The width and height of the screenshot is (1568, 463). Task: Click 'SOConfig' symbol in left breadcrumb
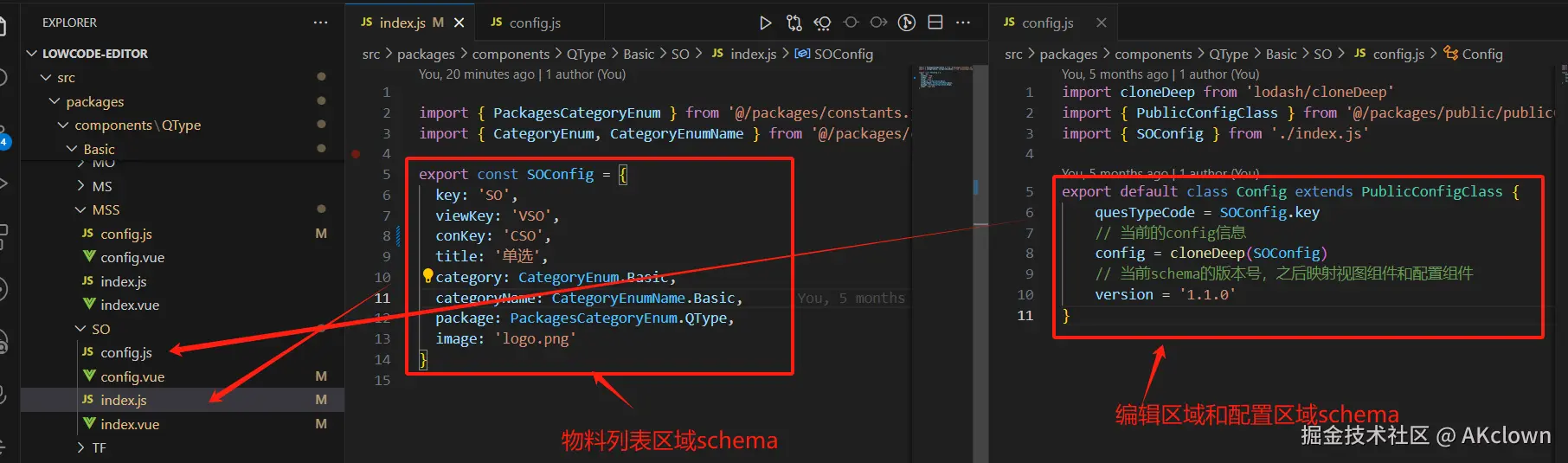(843, 54)
